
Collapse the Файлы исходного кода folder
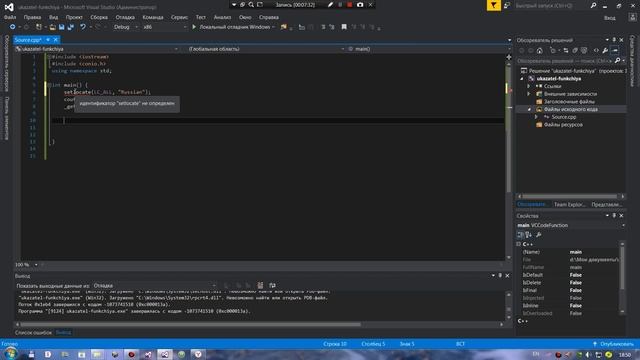[529, 109]
